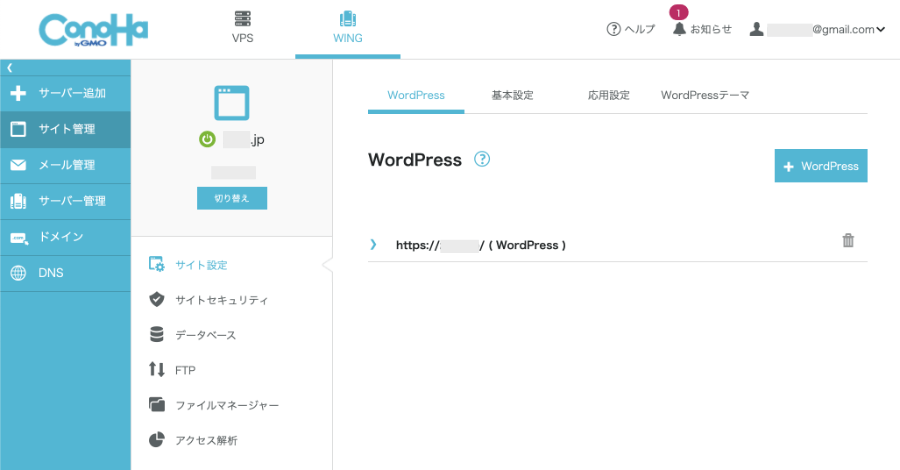Open ドメイン in sidebar
Image resolution: width=900 pixels, height=470 pixels.
(65, 237)
